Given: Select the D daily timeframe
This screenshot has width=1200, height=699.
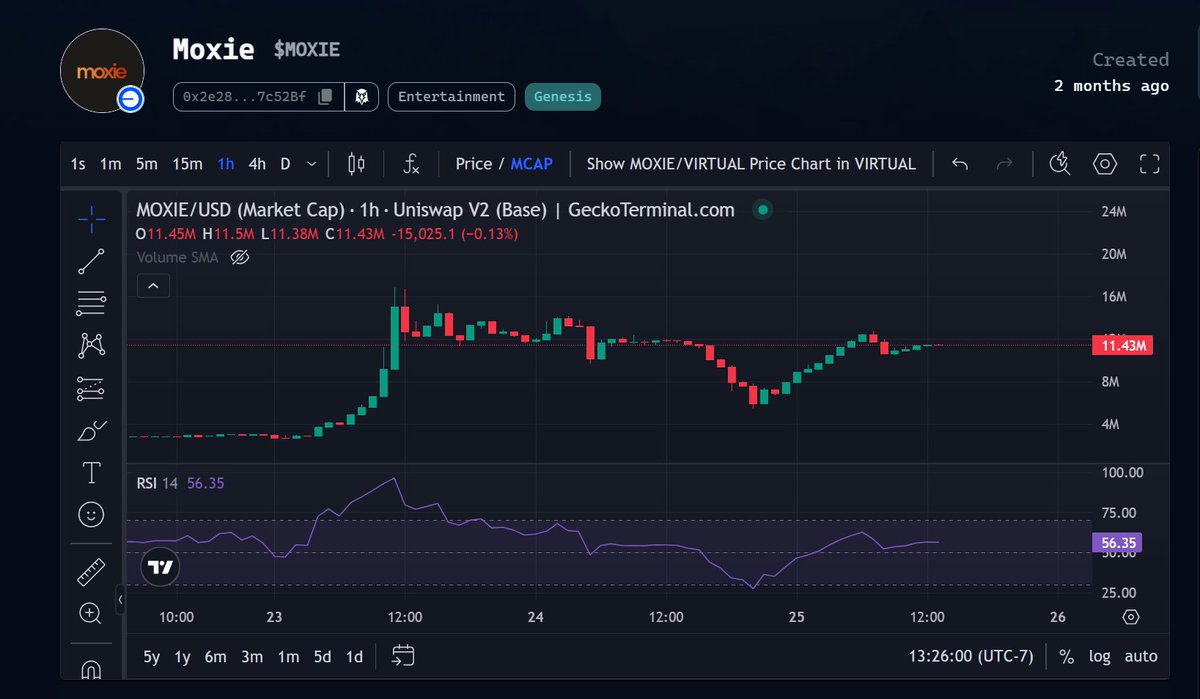Looking at the screenshot, I should [285, 164].
